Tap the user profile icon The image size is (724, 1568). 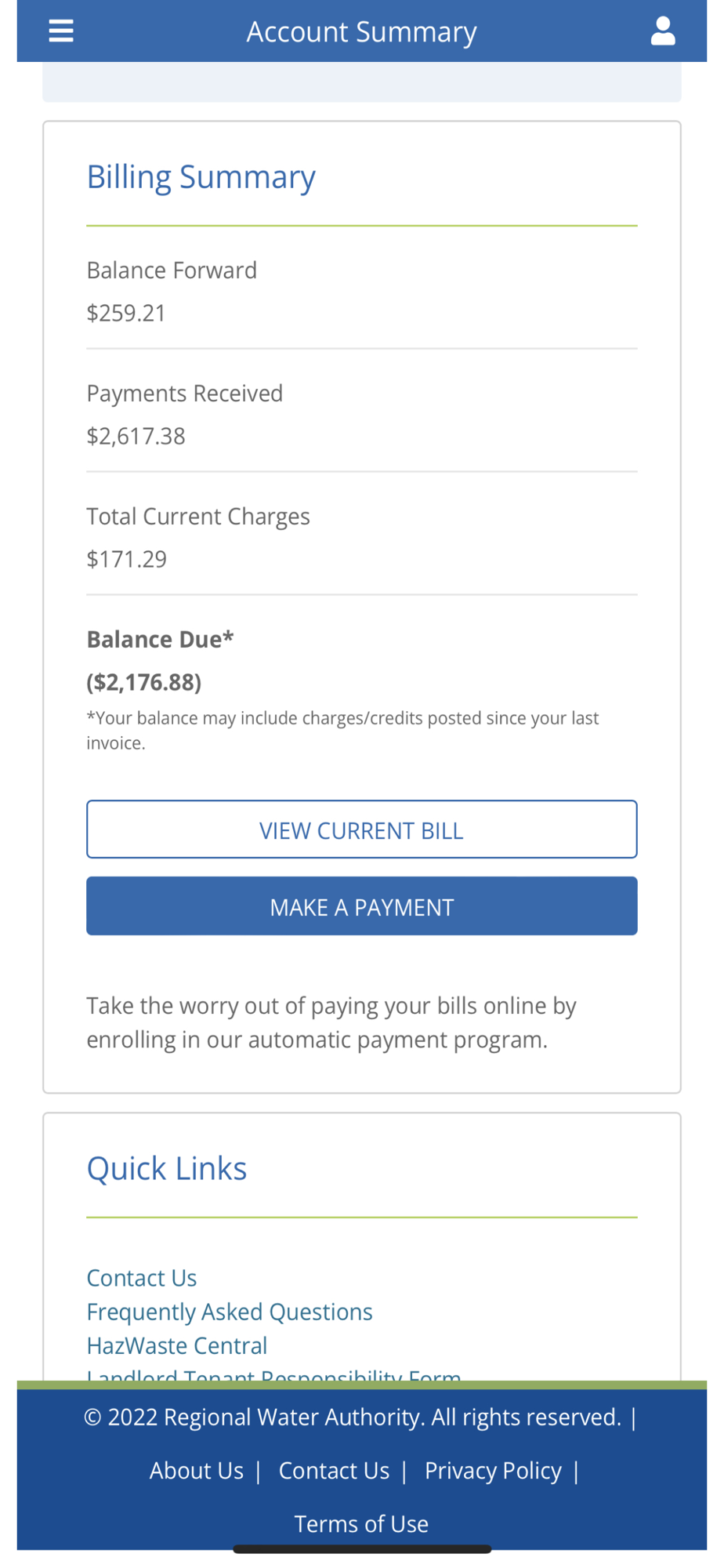point(663,31)
